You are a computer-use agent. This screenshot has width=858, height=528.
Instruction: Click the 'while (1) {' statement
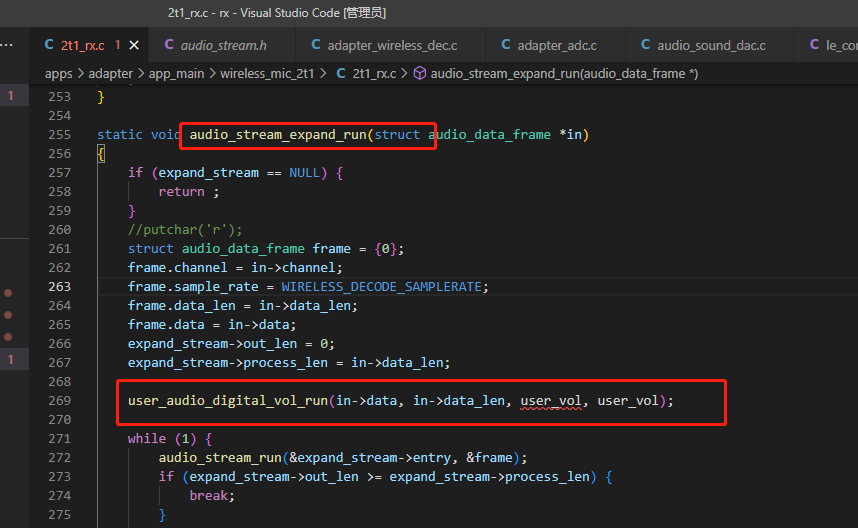170,439
